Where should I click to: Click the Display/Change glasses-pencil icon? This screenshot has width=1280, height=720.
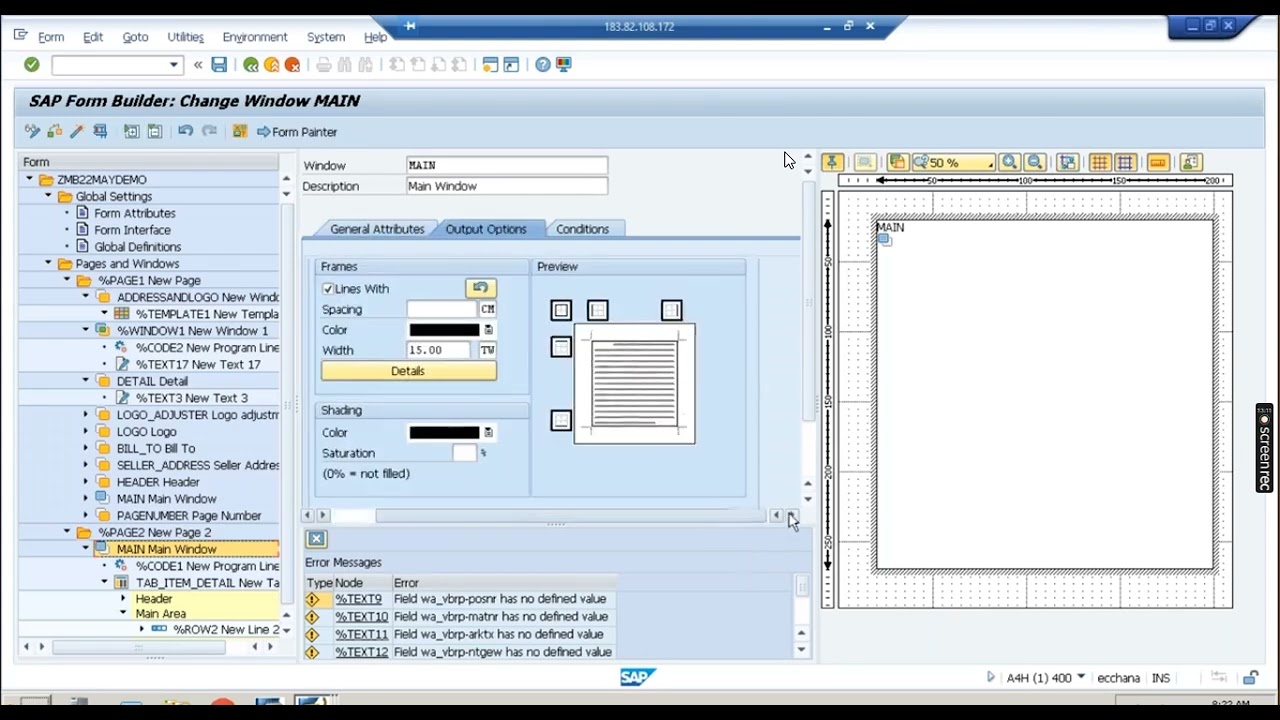32,131
